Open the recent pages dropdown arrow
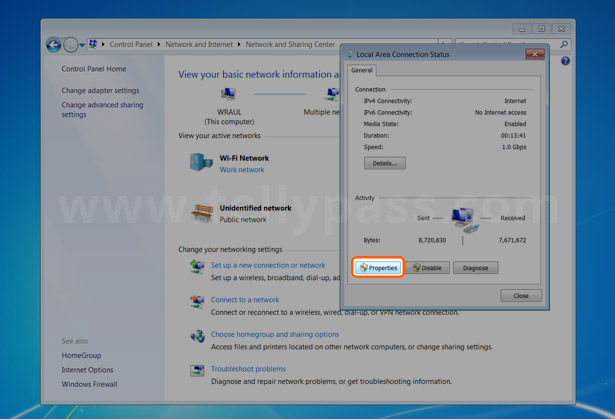This screenshot has width=615, height=419. 82,45
